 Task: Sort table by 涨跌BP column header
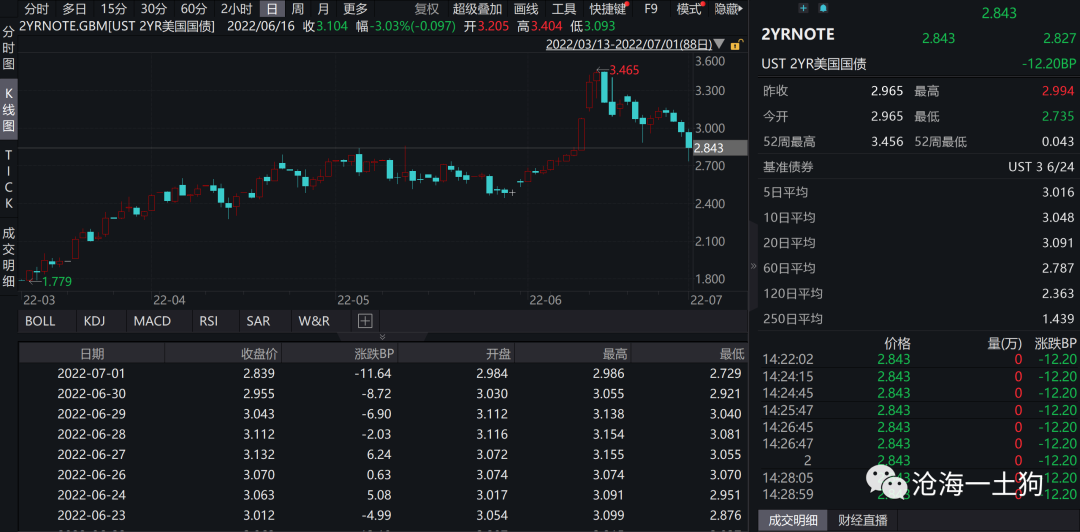pyautogui.click(x=340, y=354)
